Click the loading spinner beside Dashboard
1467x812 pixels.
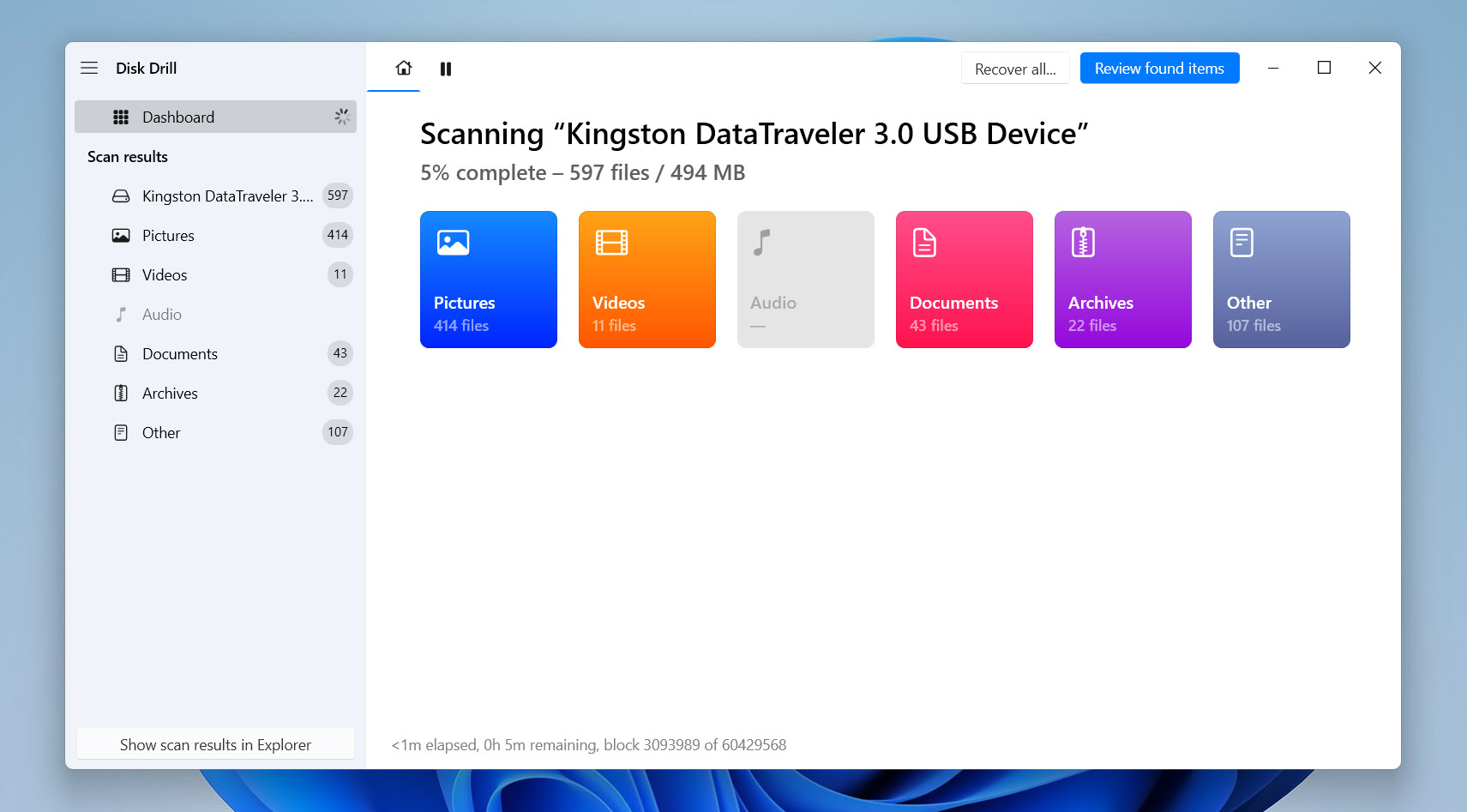tap(342, 117)
